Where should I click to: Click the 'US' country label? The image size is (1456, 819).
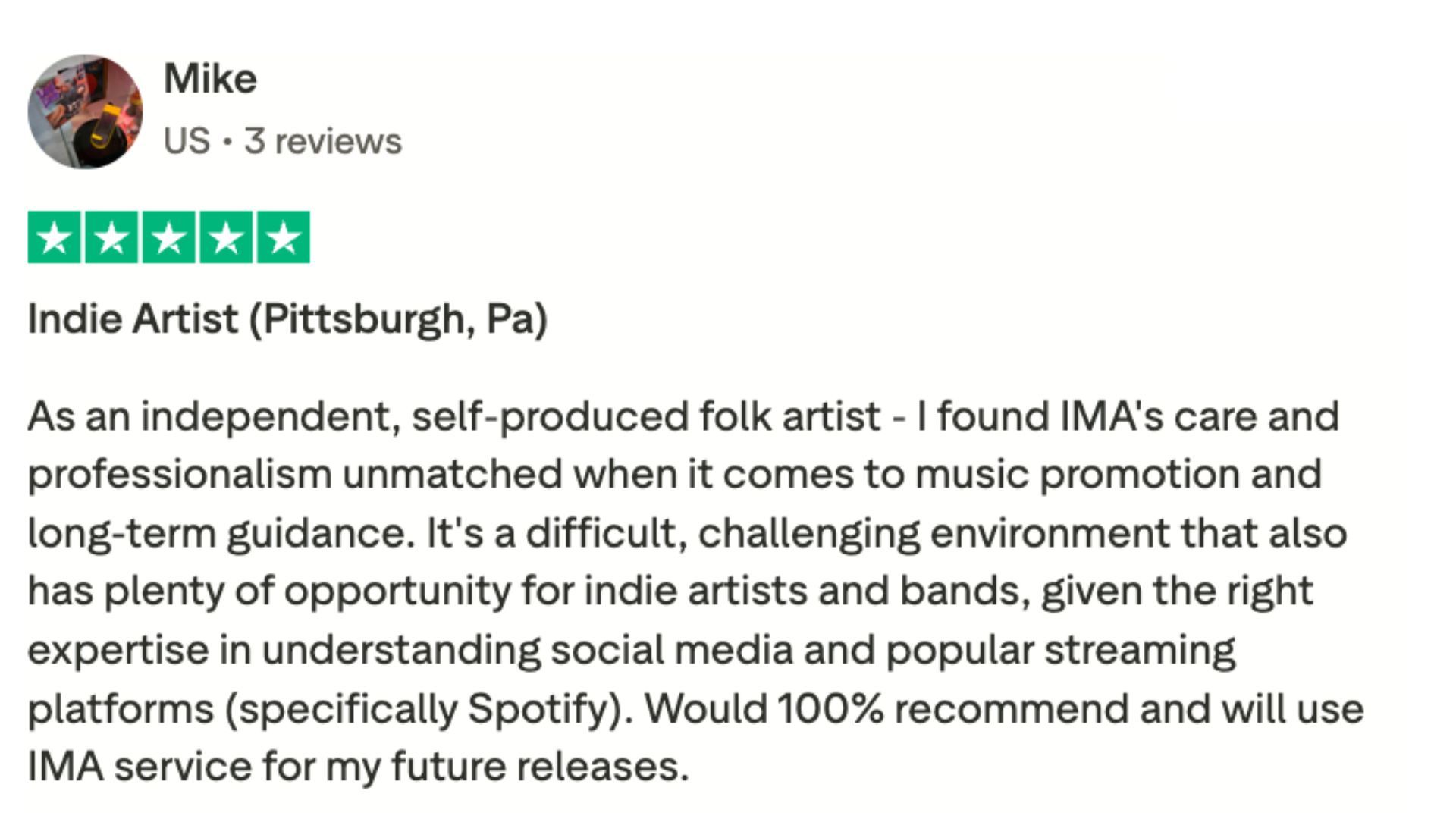pyautogui.click(x=187, y=141)
